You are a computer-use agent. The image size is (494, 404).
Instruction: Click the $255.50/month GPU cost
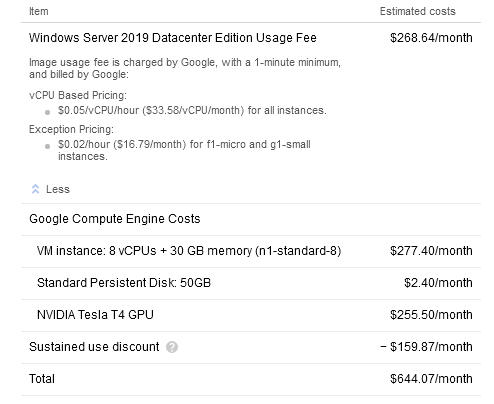(x=431, y=315)
